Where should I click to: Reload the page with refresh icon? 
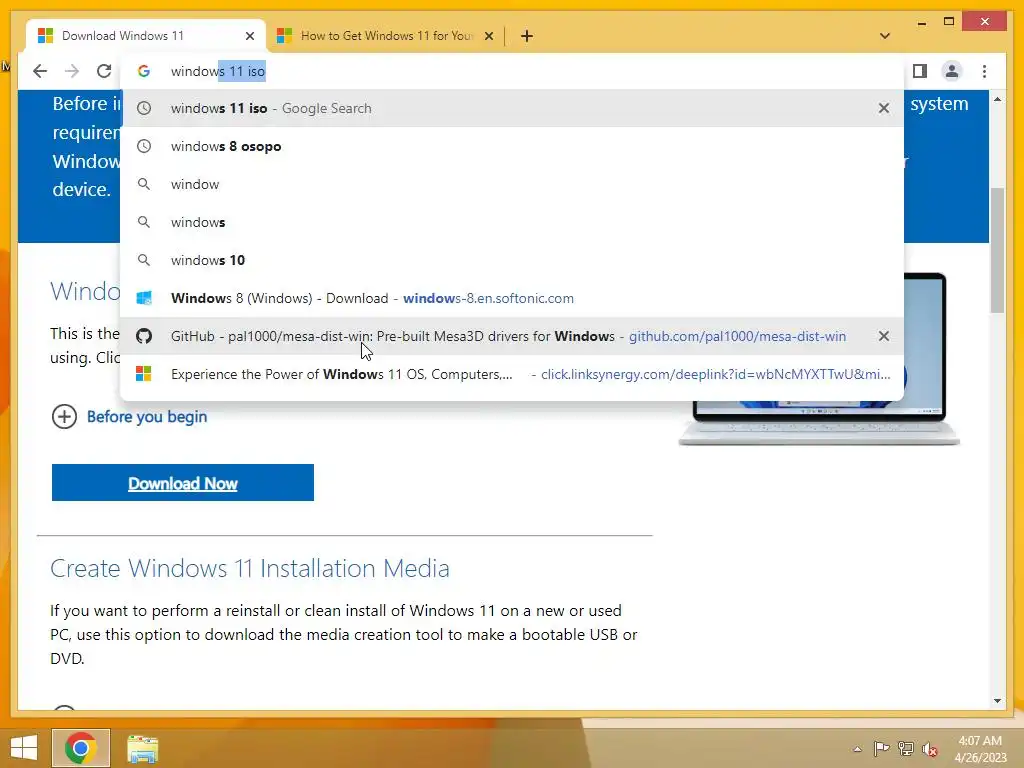(x=104, y=71)
